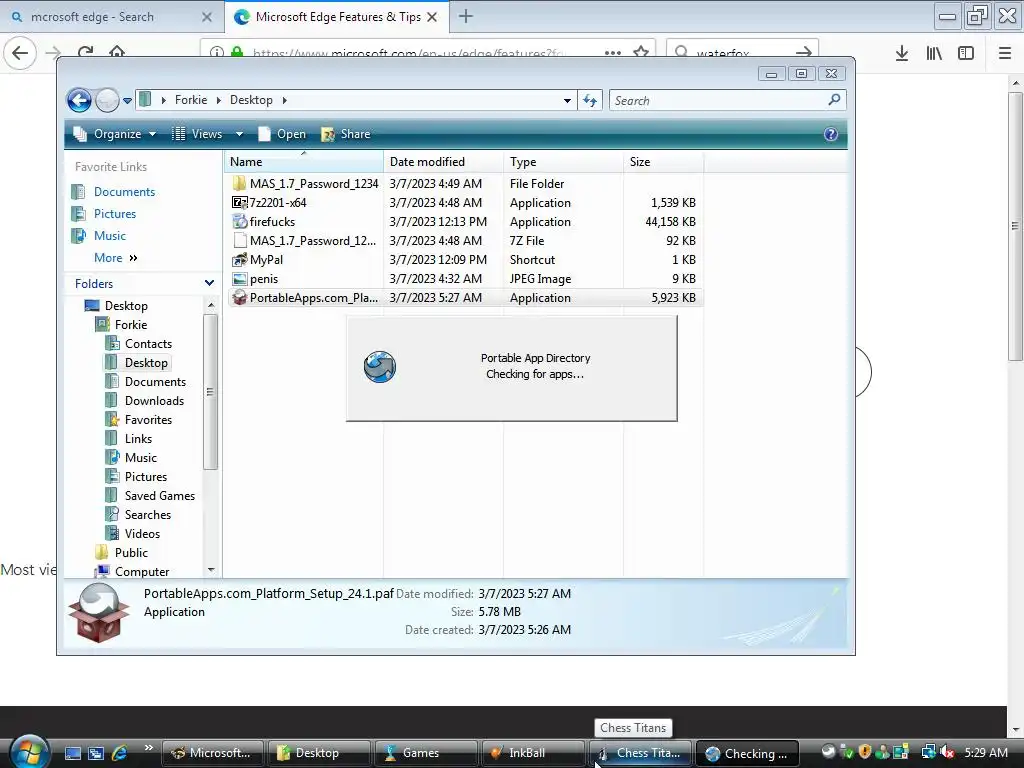The height and width of the screenshot is (768, 1024).
Task: Select Searches in folder tree
Action: pos(148,515)
